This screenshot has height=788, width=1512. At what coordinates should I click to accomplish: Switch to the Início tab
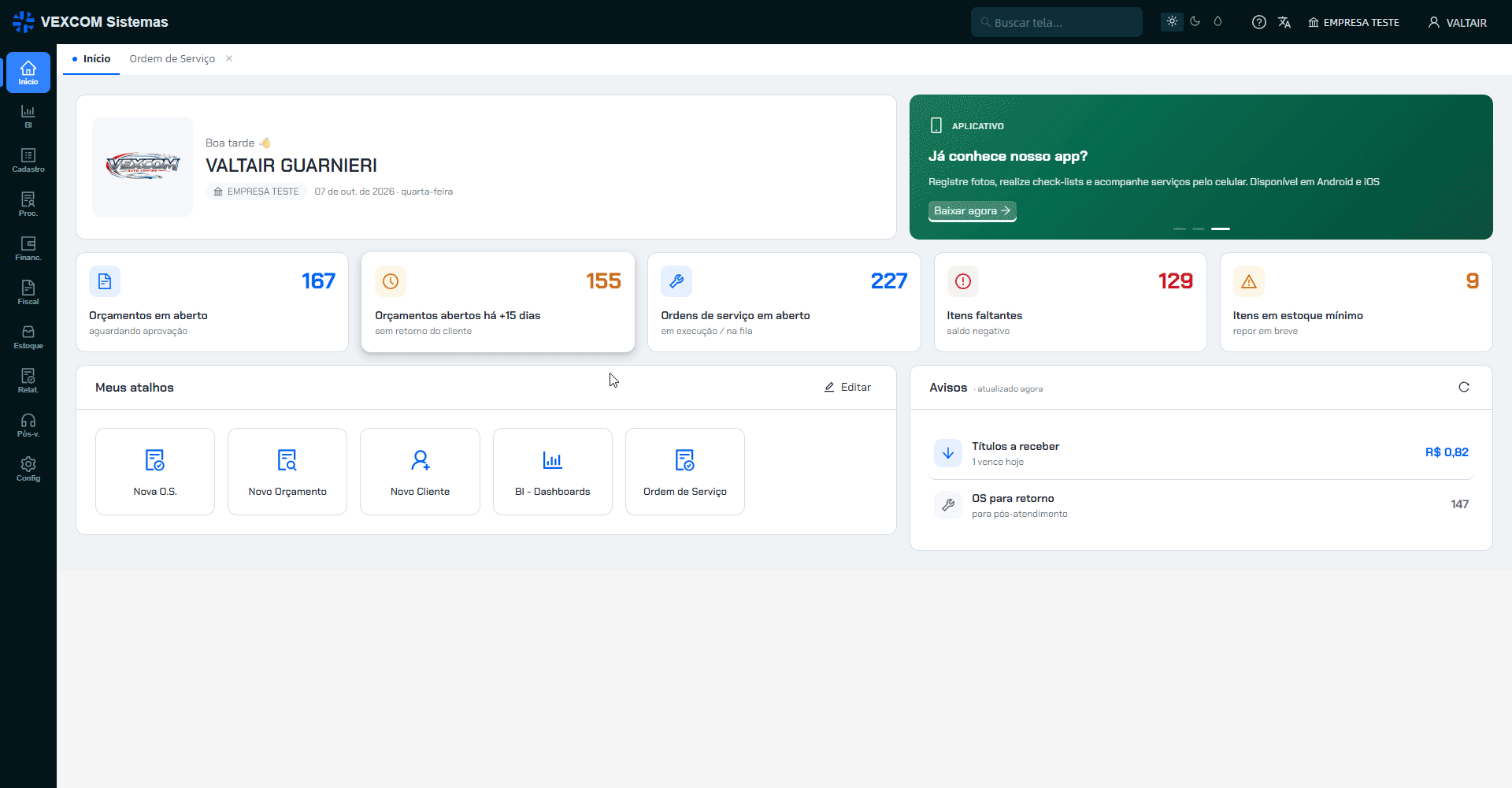tap(91, 59)
